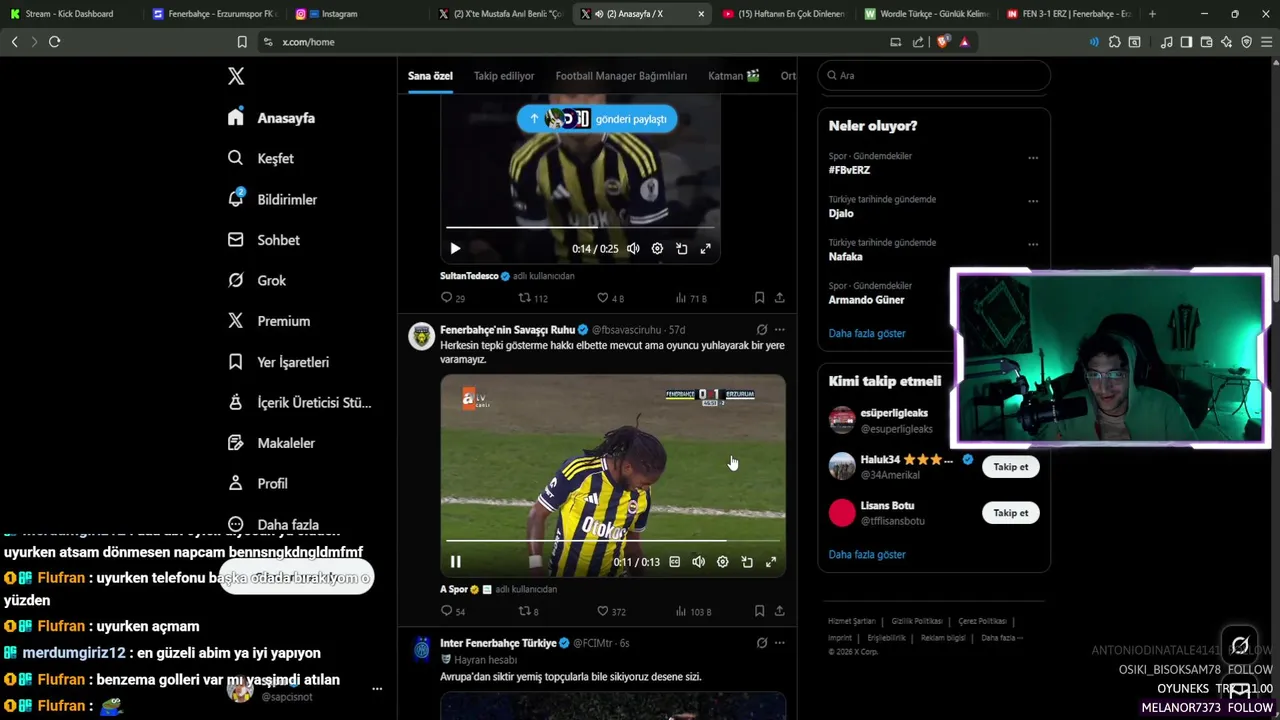Repost the Fenerbahçe'nin Savaşçı Ruhu post

click(528, 611)
